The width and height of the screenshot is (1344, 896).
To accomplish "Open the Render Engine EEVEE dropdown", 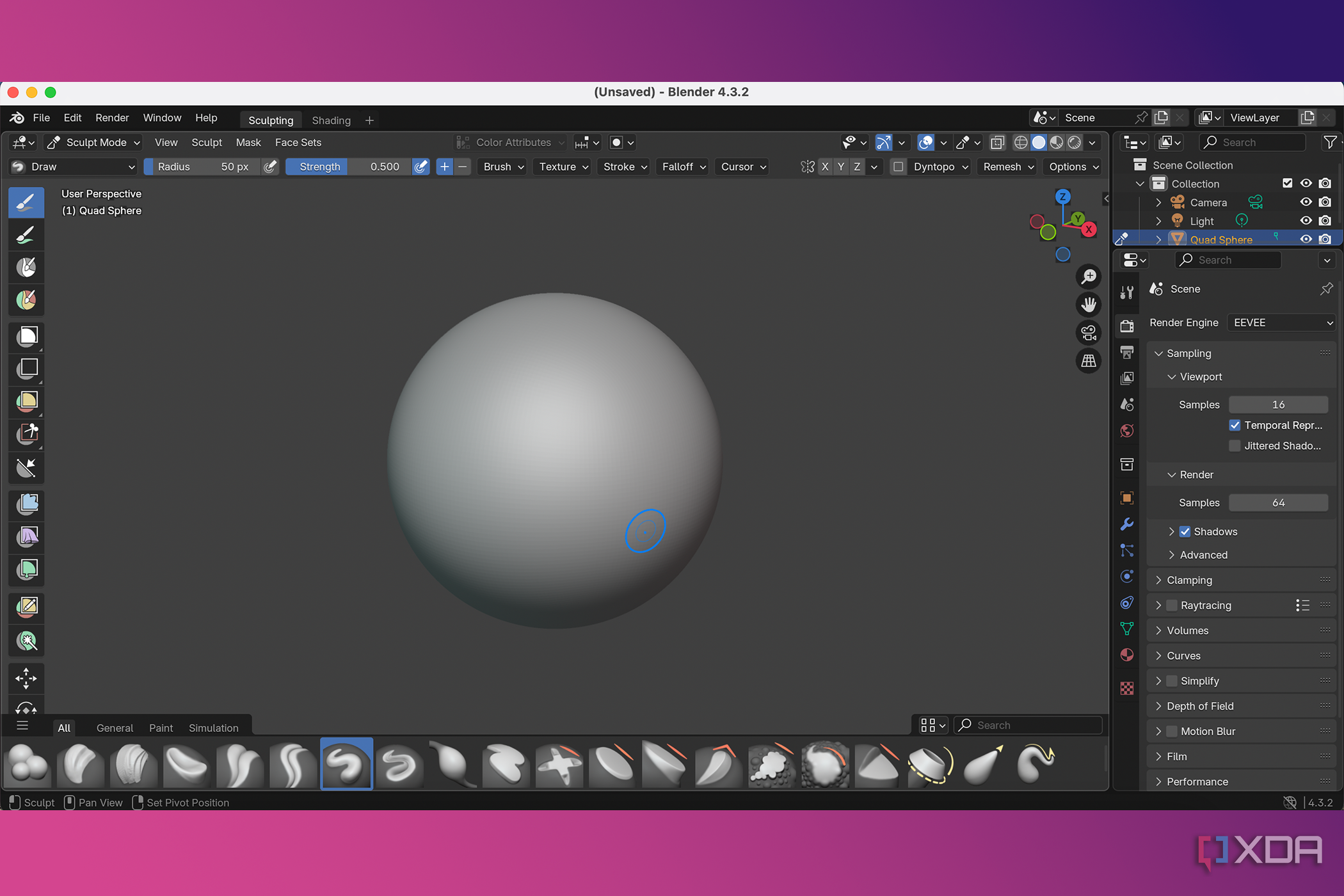I will pos(1281,323).
